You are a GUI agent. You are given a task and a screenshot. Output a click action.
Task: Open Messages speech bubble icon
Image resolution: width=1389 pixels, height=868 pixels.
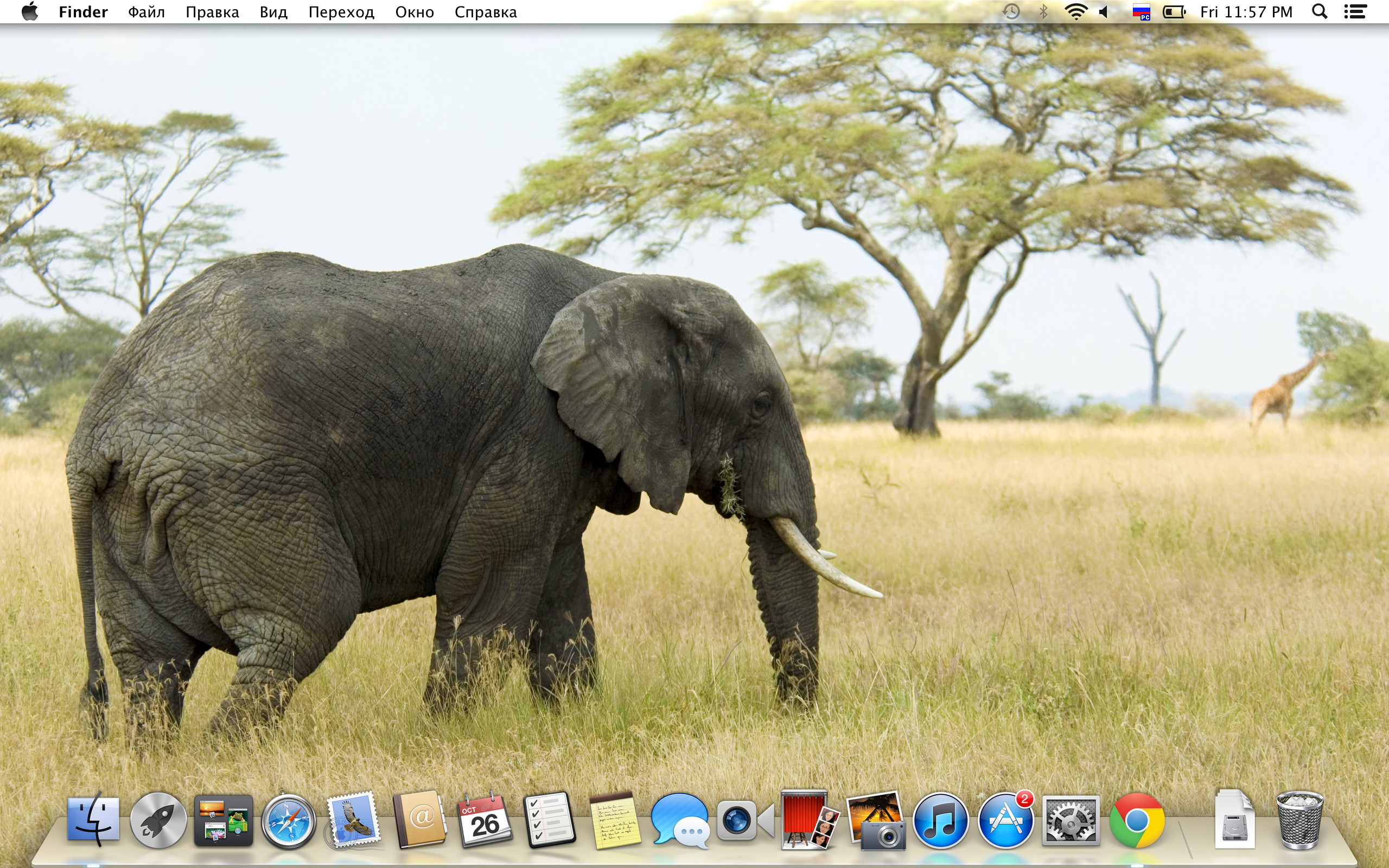pyautogui.click(x=680, y=821)
